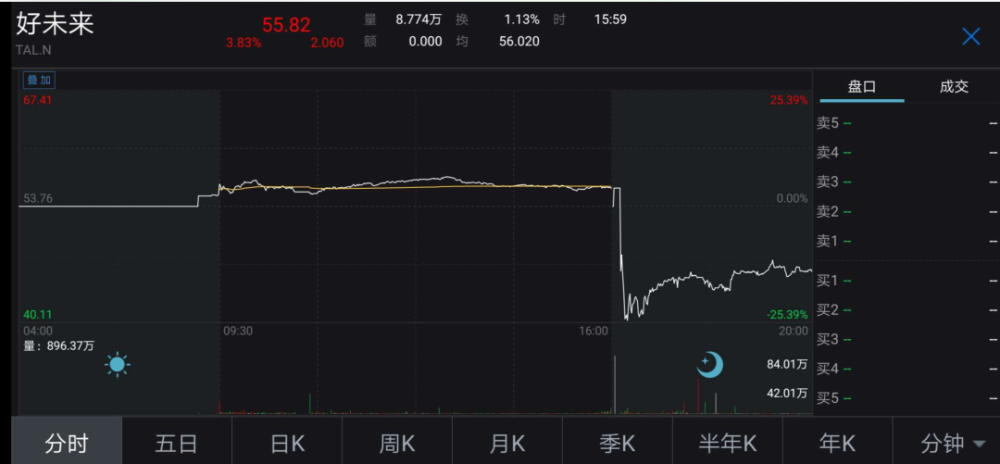Screen dimensions: 1000x464
Task: Open the 分钟 dropdown arrow
Action: (x=979, y=443)
